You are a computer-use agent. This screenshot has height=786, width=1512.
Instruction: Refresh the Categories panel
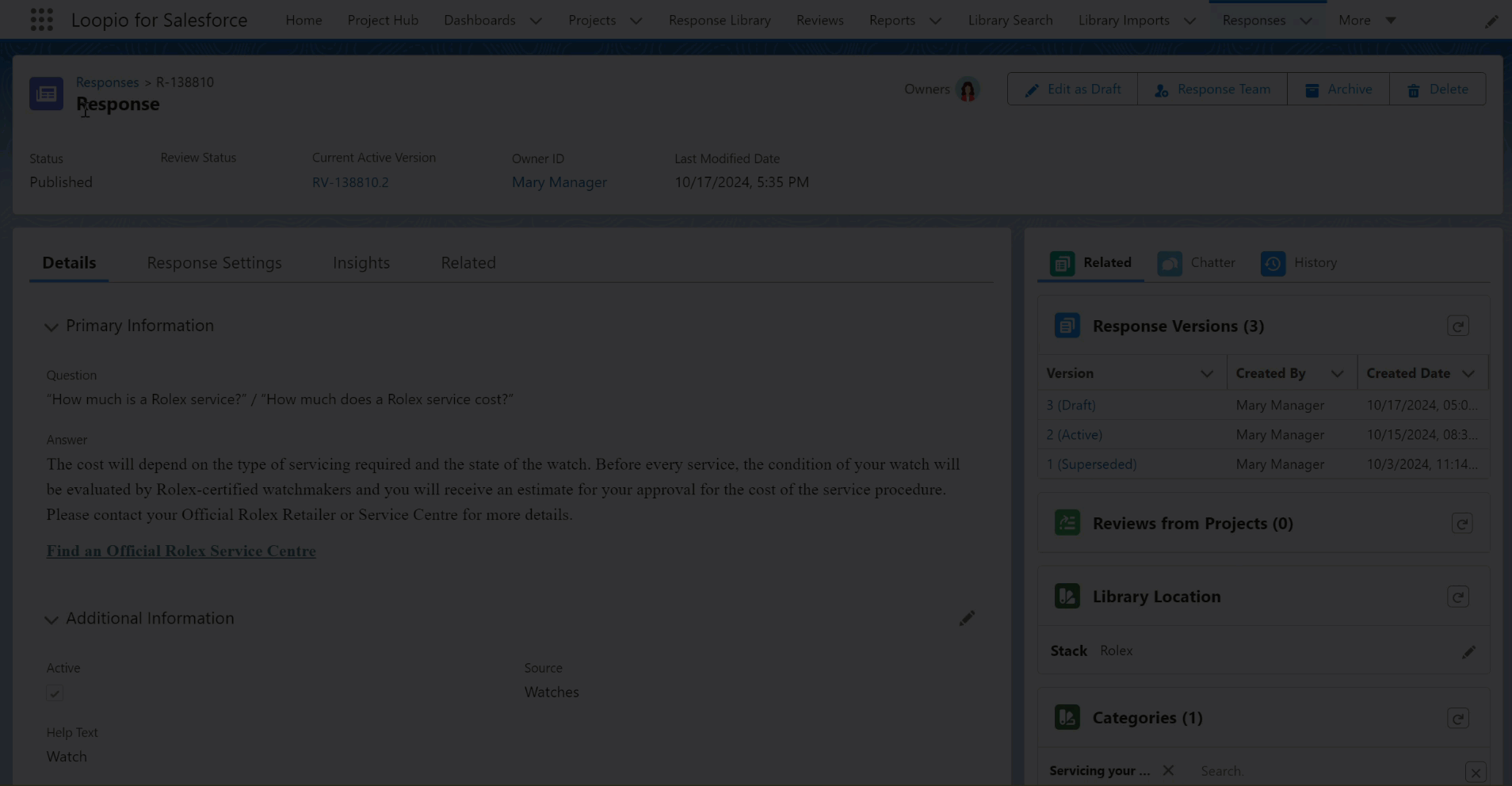(x=1457, y=718)
